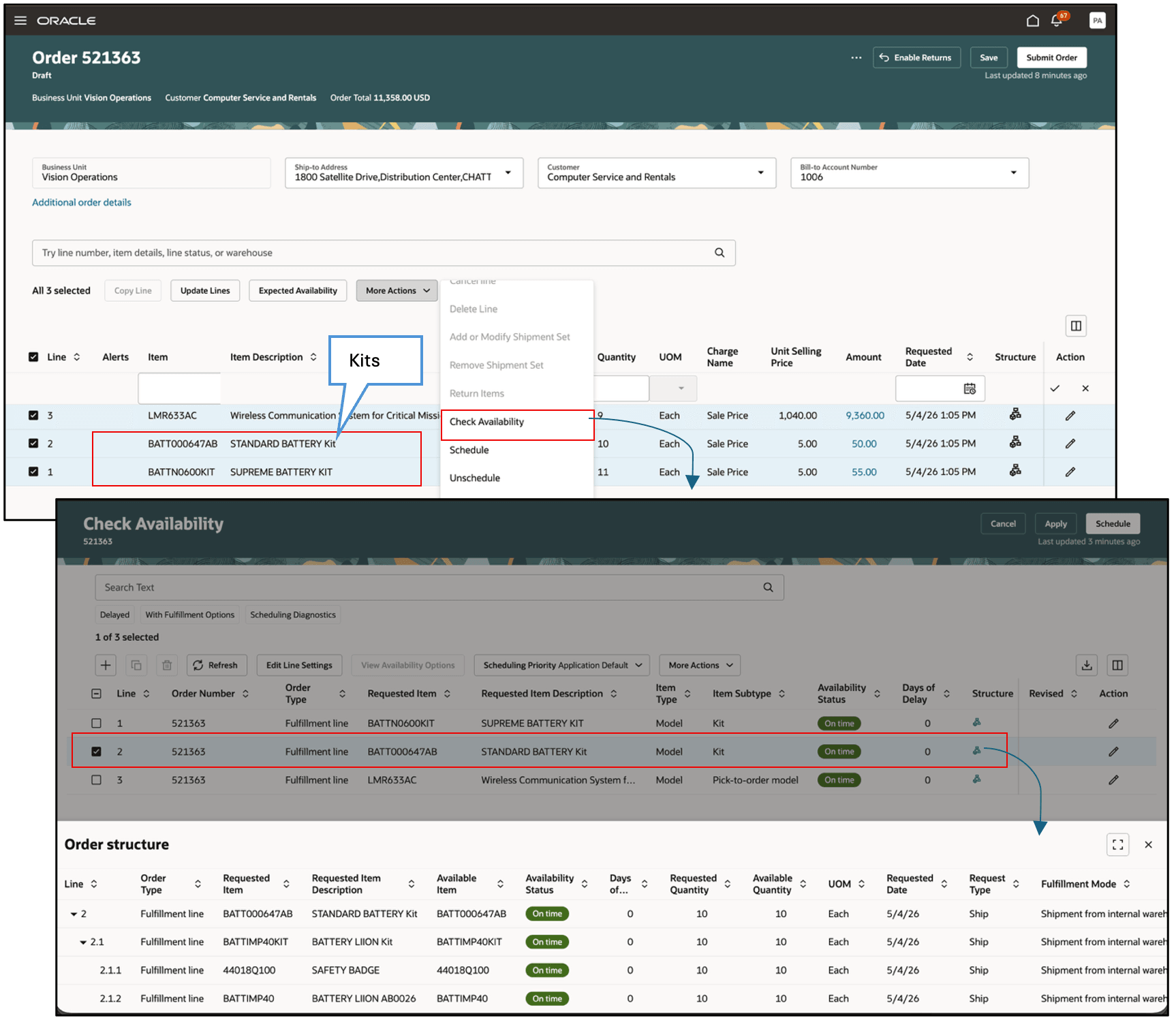Open Scheduling Priority Application Default dropdown
Viewport: 1176px width, 1022px height.
[x=562, y=665]
